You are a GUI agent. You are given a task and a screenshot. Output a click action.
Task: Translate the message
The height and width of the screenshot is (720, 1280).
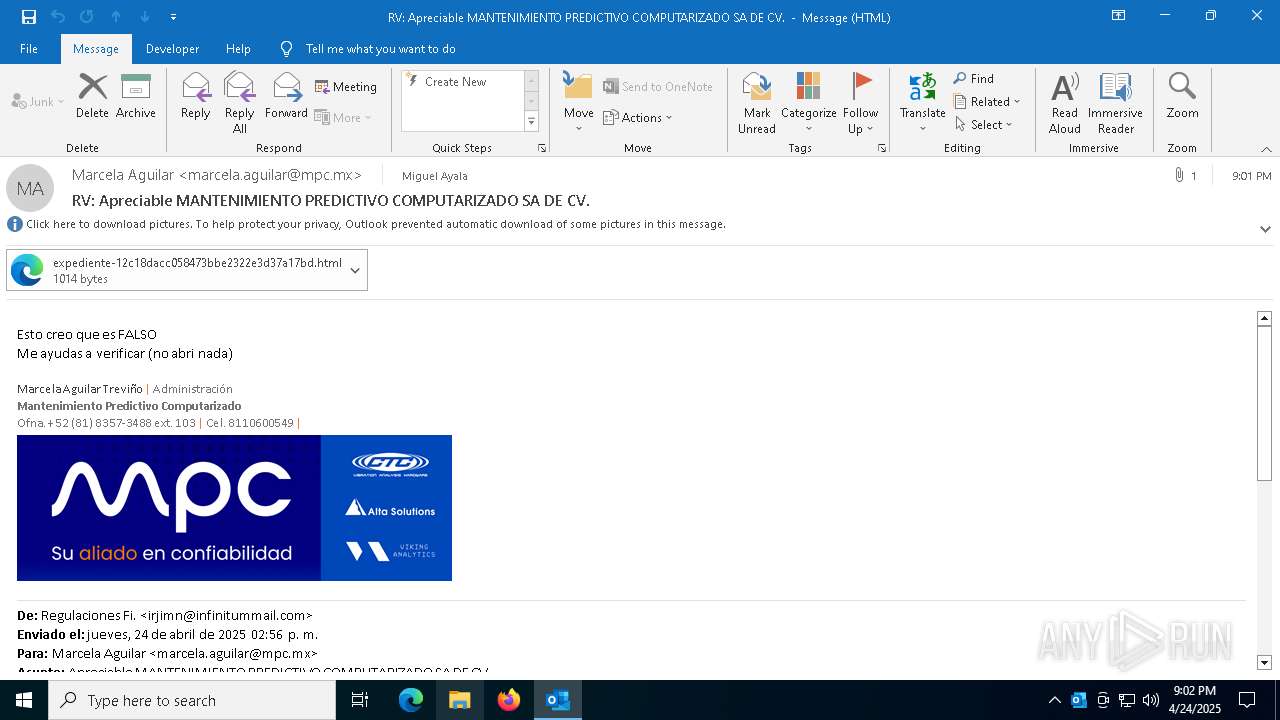[922, 103]
